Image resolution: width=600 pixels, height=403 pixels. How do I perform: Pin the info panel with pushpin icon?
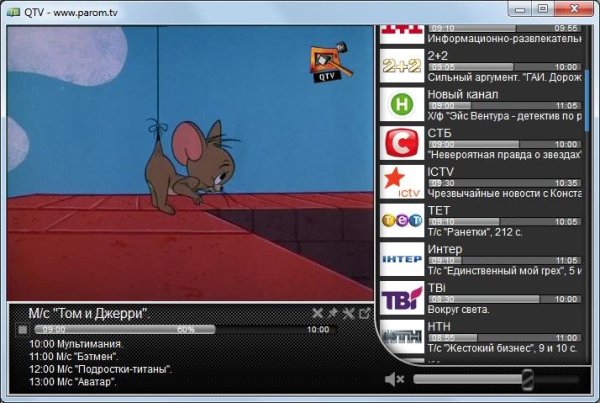pyautogui.click(x=332, y=313)
